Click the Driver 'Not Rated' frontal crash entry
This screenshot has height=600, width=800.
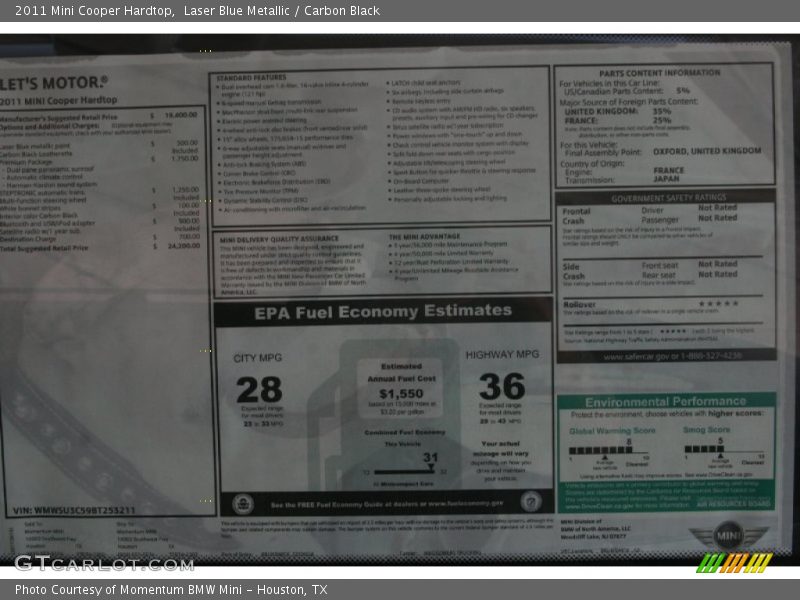(718, 208)
